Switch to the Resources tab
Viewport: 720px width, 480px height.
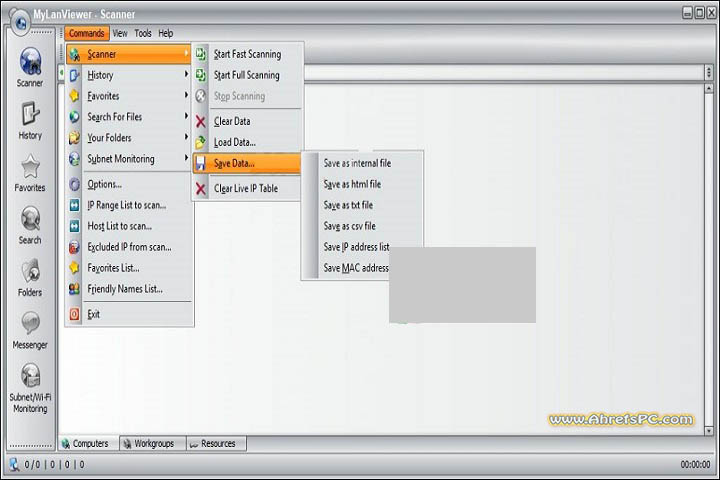[216, 444]
